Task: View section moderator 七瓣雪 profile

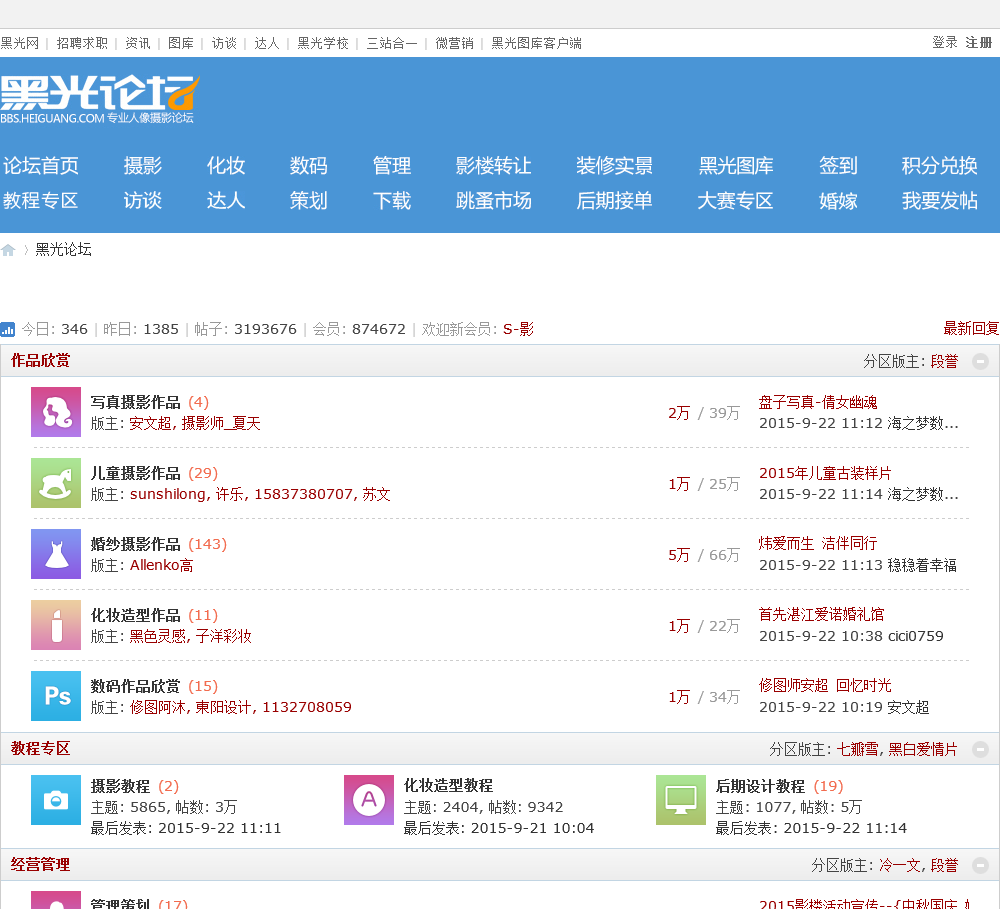Action: pos(857,750)
